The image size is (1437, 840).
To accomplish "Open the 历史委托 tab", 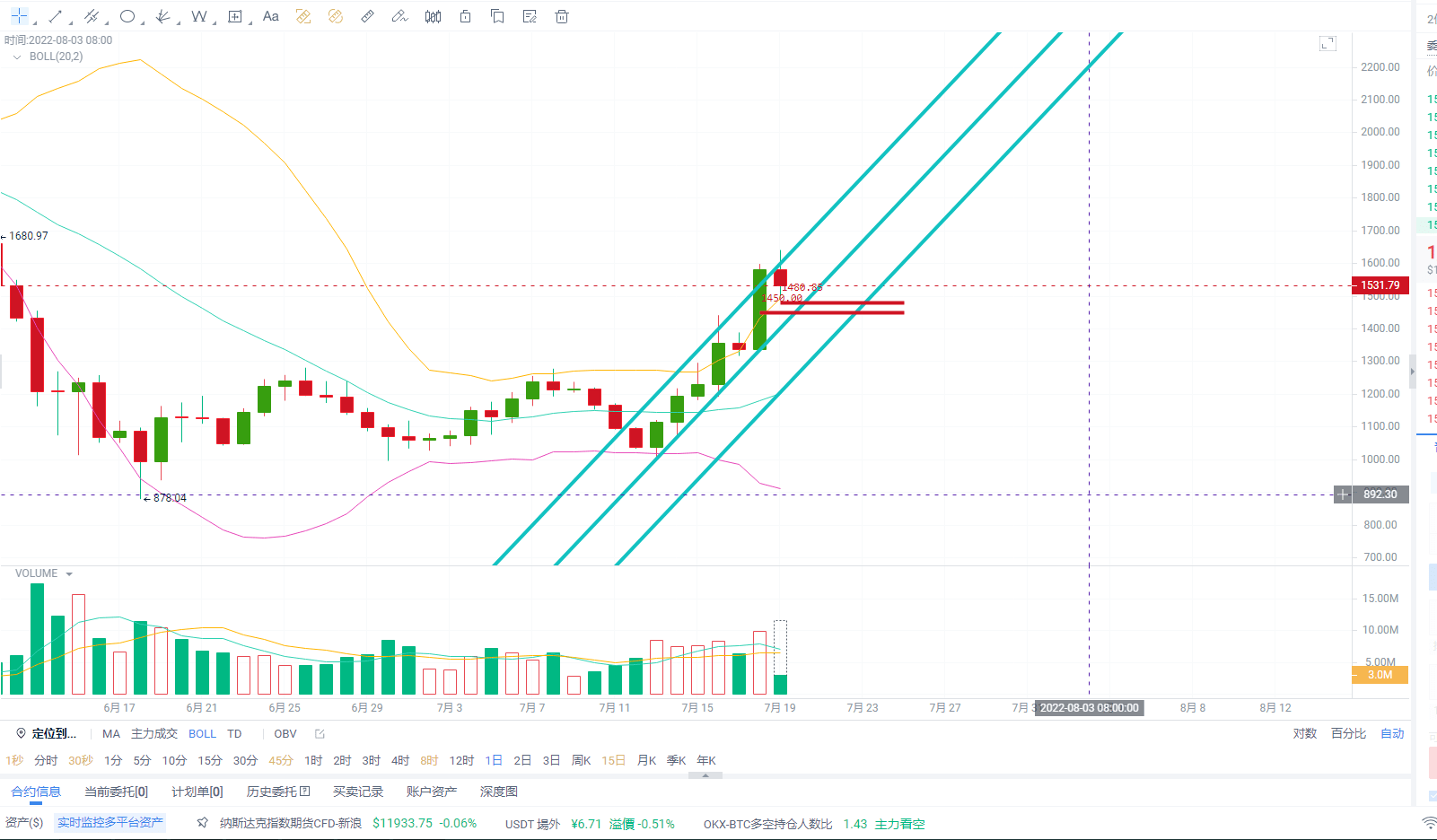I will (278, 792).
